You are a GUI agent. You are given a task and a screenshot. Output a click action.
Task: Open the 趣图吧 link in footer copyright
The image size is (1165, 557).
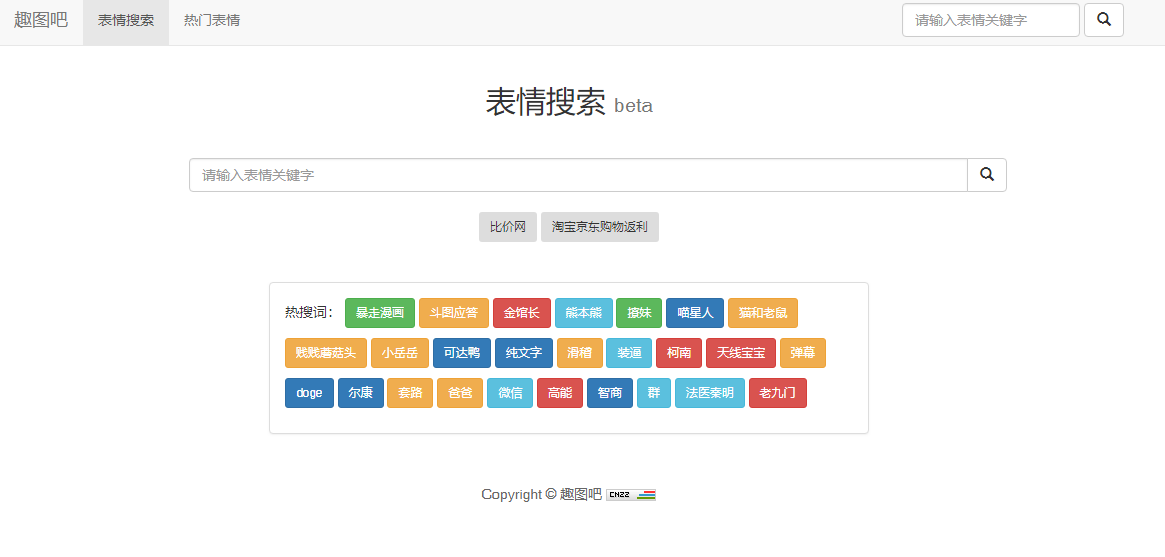click(581, 494)
